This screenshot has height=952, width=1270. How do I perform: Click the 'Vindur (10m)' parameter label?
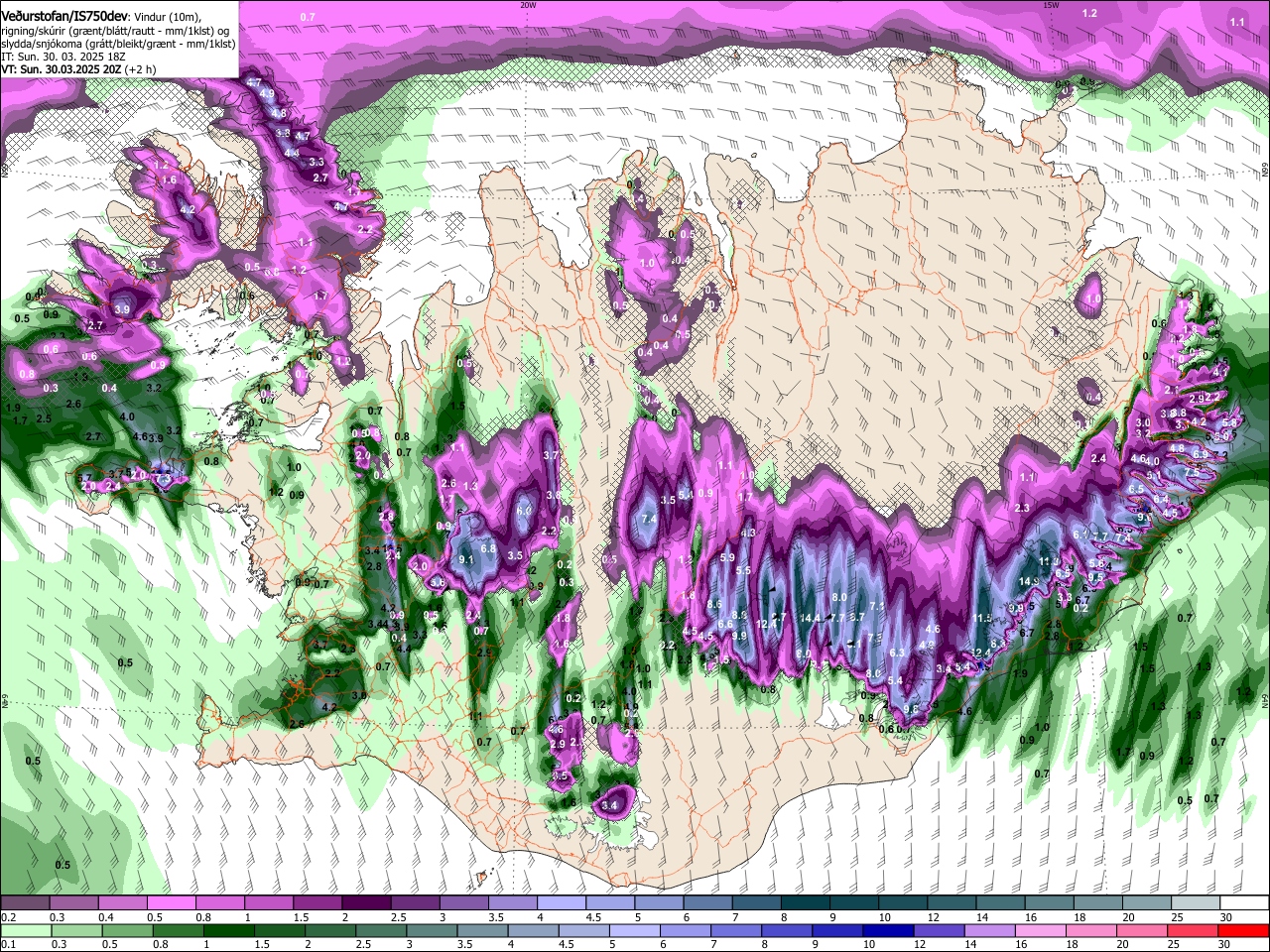(167, 17)
